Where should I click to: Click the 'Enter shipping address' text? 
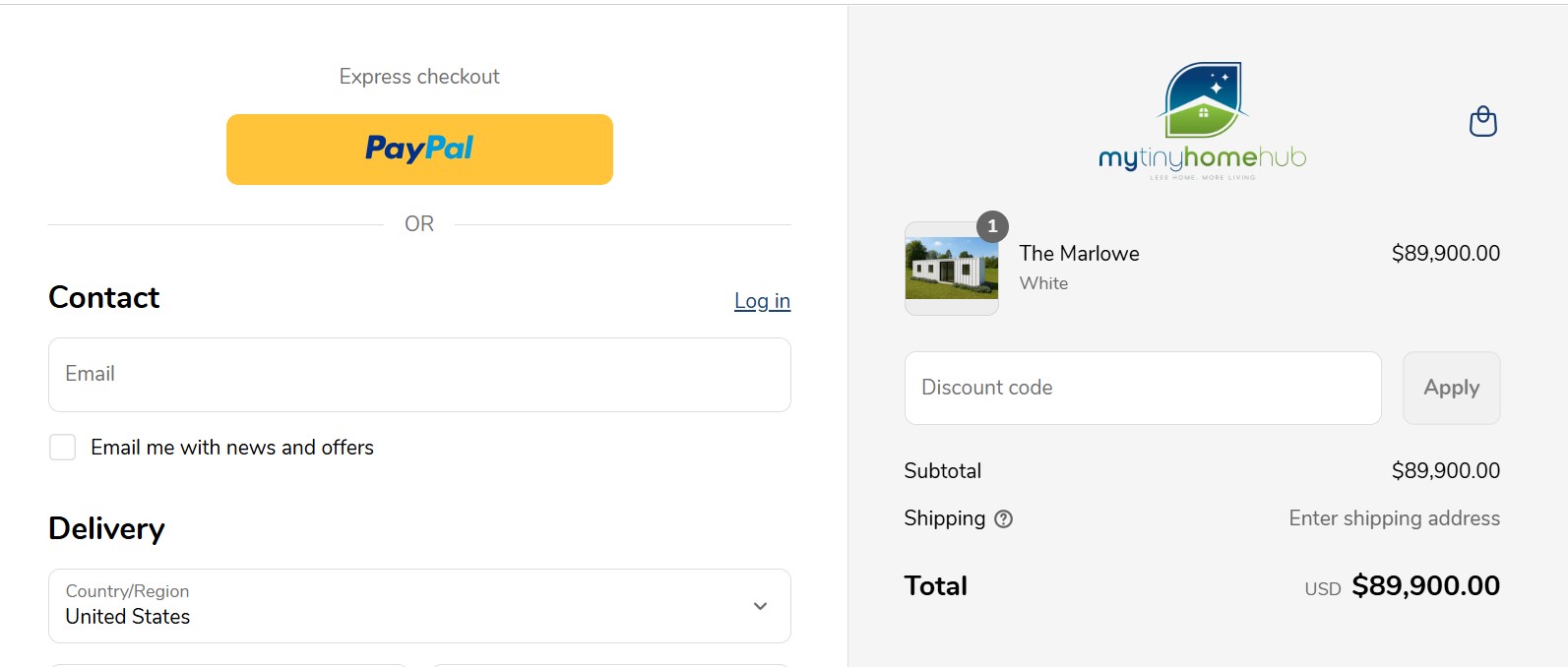(1394, 518)
